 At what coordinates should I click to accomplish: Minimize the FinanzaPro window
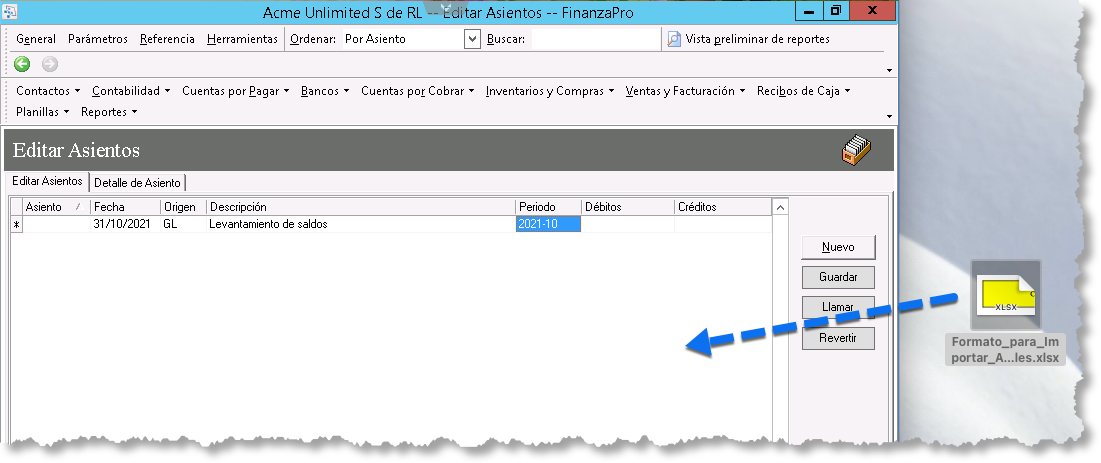pyautogui.click(x=809, y=11)
